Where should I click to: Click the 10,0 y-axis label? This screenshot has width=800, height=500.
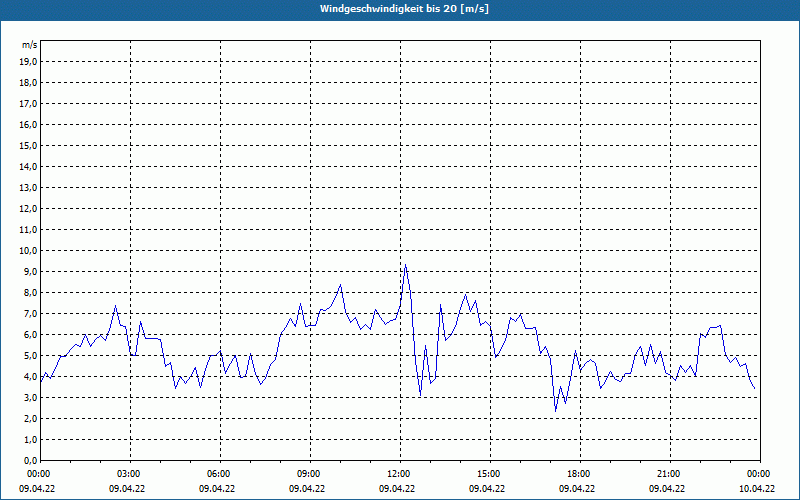(x=29, y=251)
